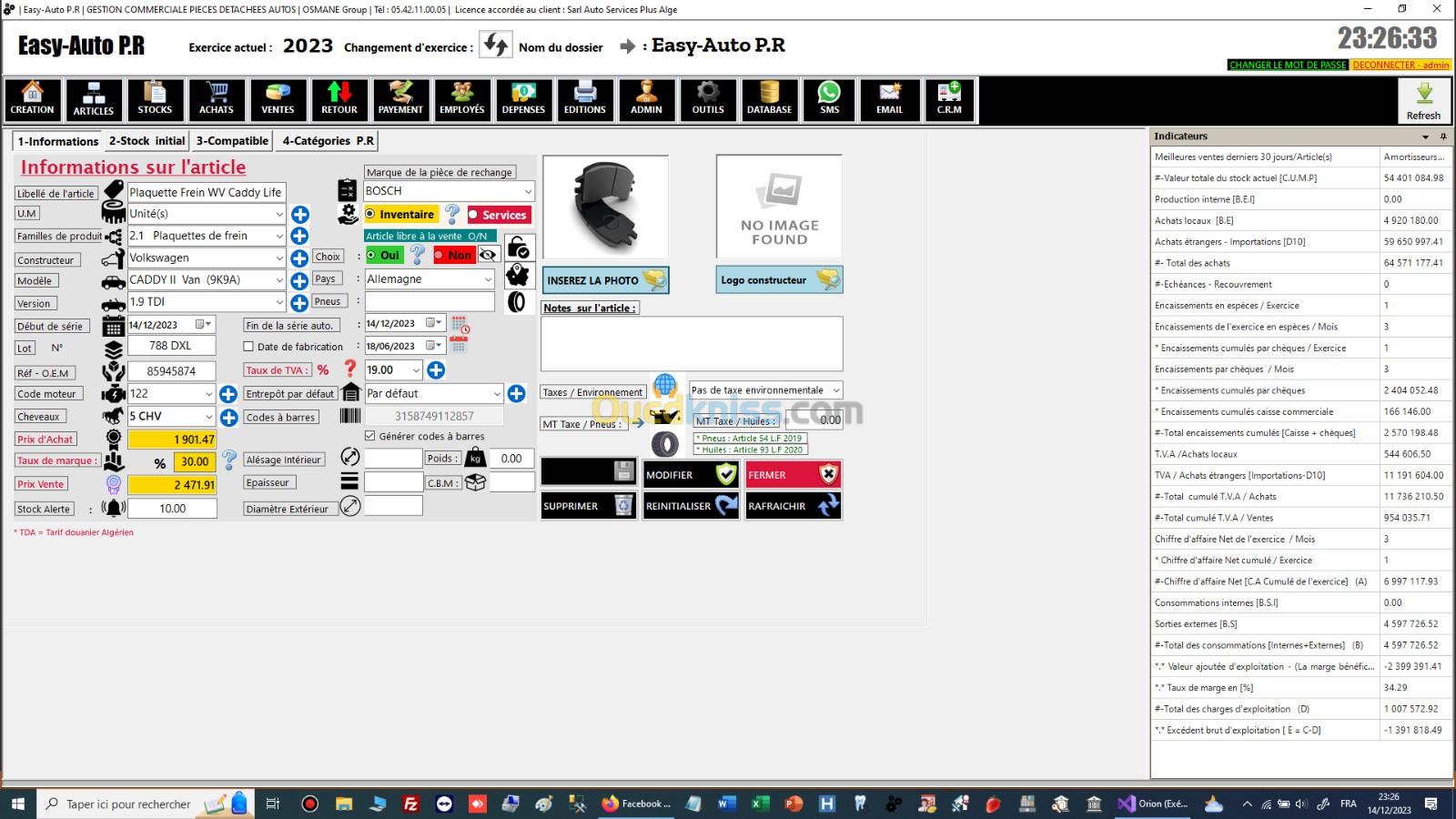Expand the Marque BOSCH dropdown
The width and height of the screenshot is (1456, 819).
[x=527, y=192]
